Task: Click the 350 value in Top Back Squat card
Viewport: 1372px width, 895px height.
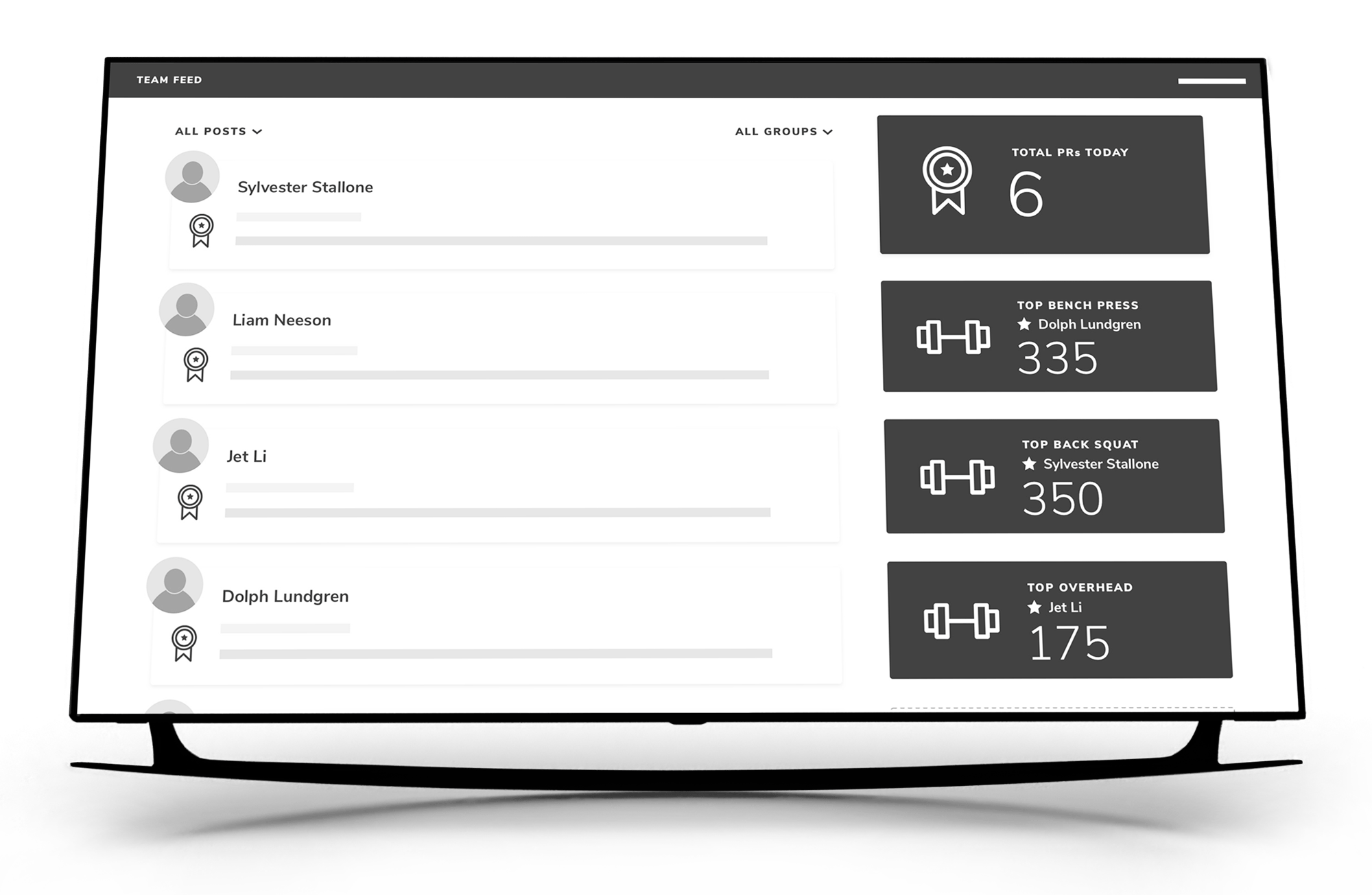Action: tap(1062, 499)
